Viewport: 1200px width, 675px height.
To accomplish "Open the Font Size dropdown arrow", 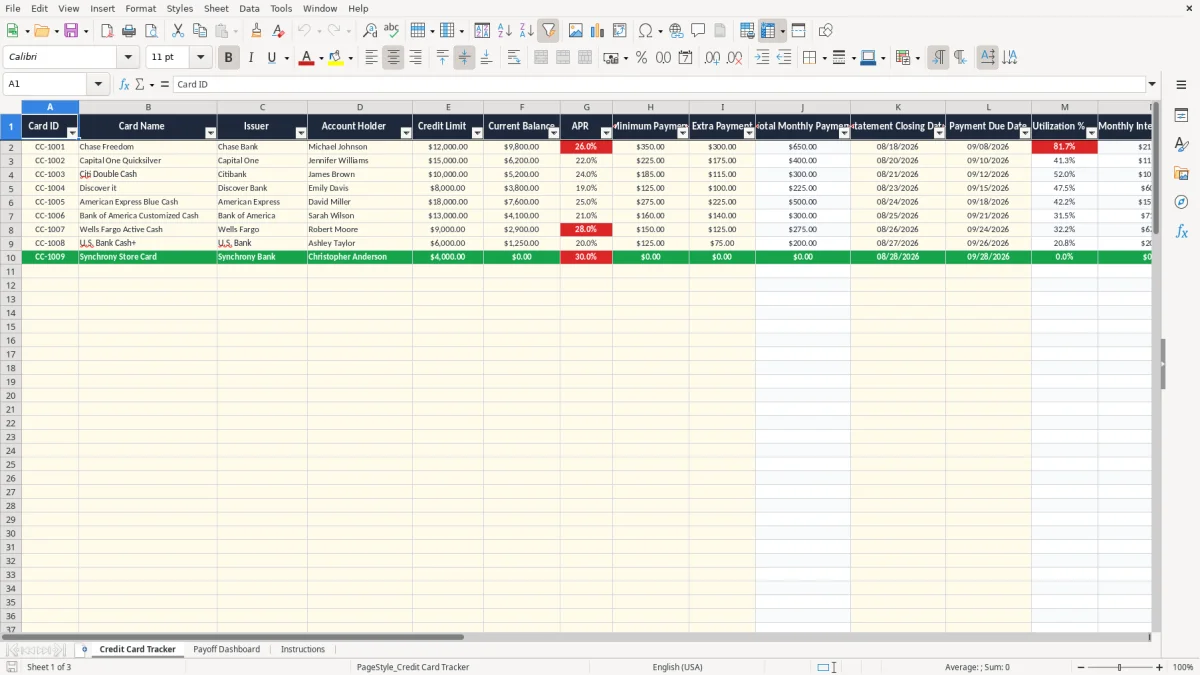I will [200, 58].
